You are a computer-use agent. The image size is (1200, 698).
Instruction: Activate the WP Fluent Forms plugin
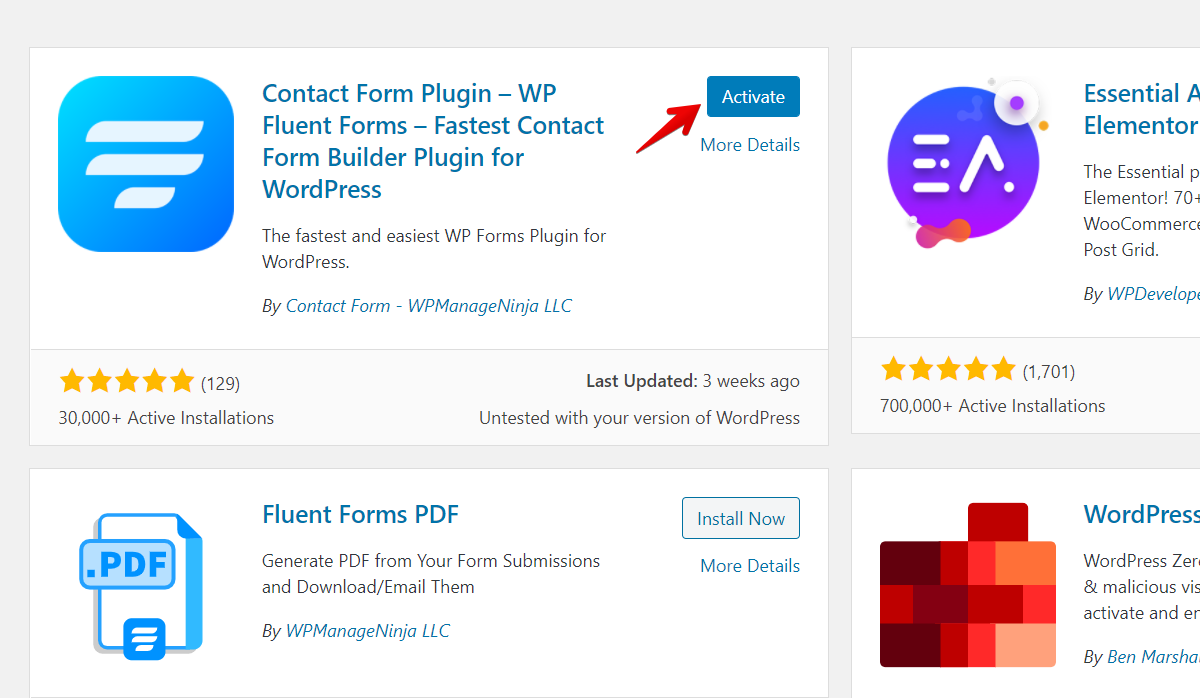point(753,96)
